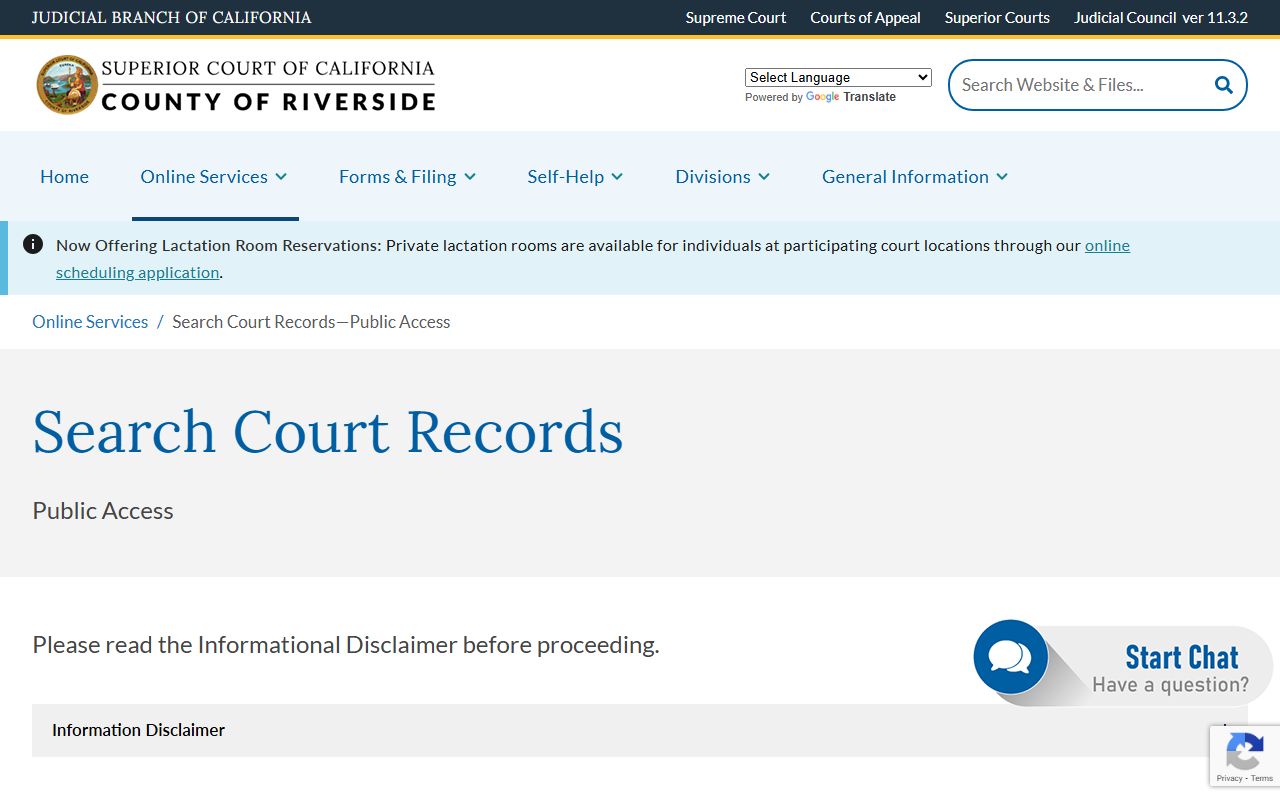This screenshot has width=1280, height=800.
Task: Expand the General Information menu
Action: 915,176
